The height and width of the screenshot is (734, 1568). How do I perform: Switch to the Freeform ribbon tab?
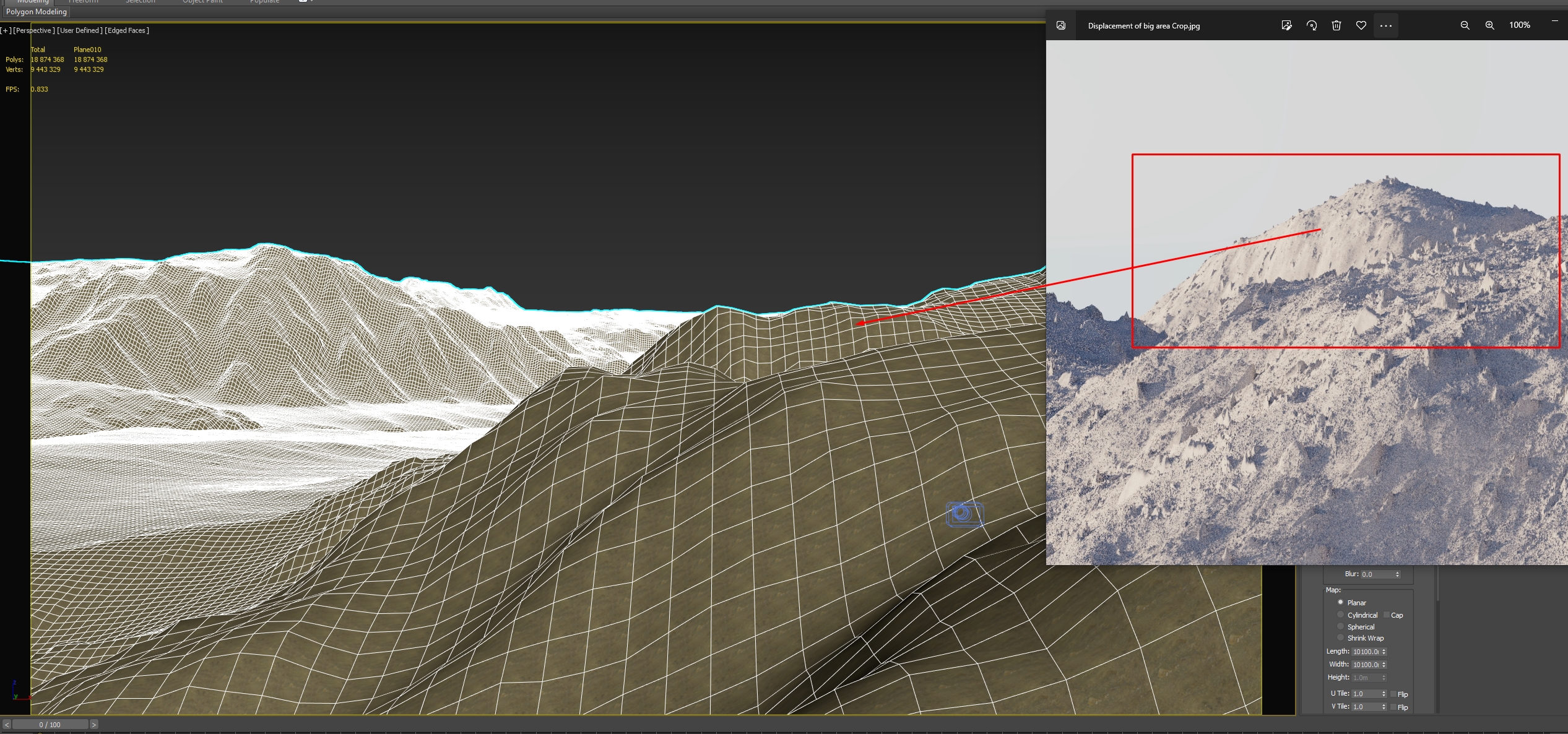click(84, 2)
